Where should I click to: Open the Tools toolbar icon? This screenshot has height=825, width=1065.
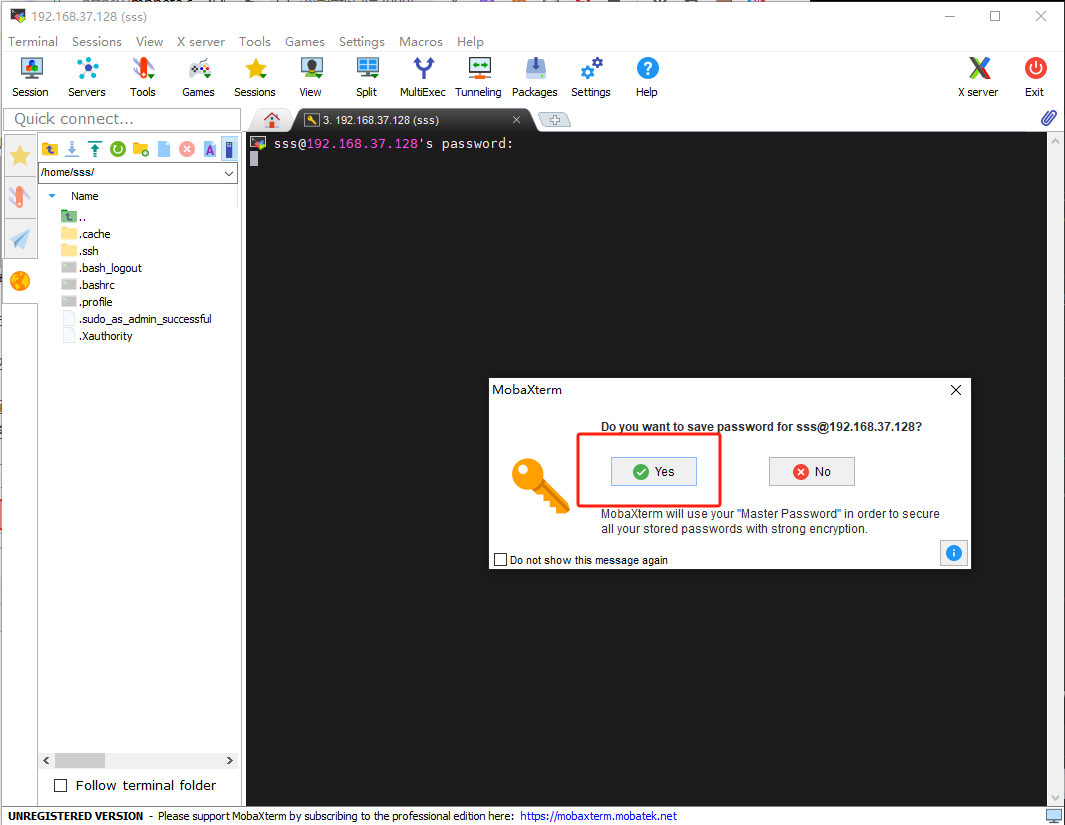[143, 77]
